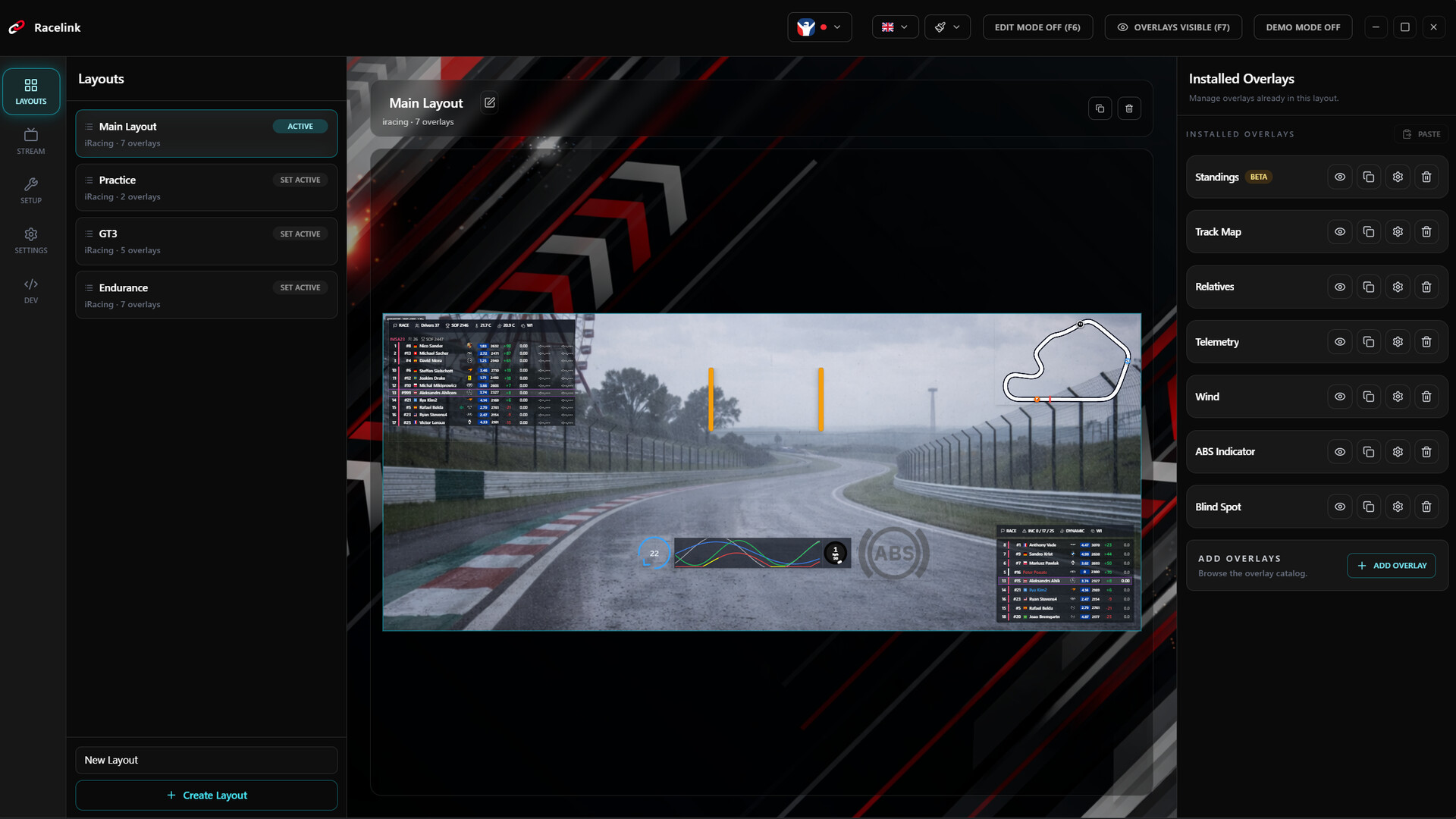Delete Main Layout using header trash icon
This screenshot has height=819, width=1456.
tap(1128, 108)
